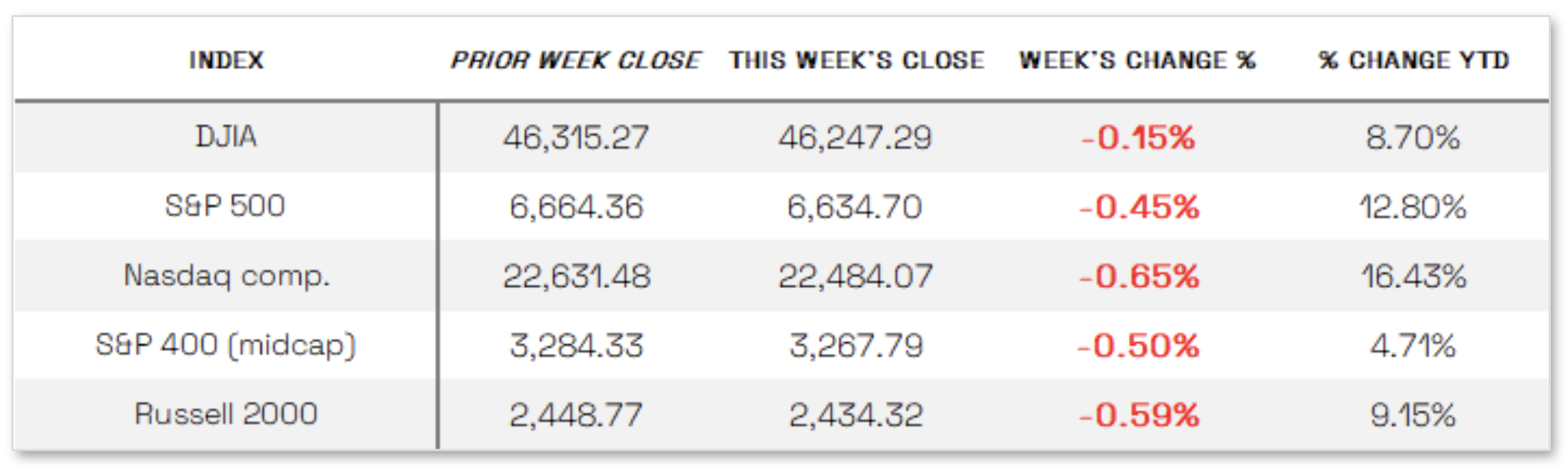Click Russell 2000 prior close 2,448.77
1568x475 pixels.
coord(576,415)
